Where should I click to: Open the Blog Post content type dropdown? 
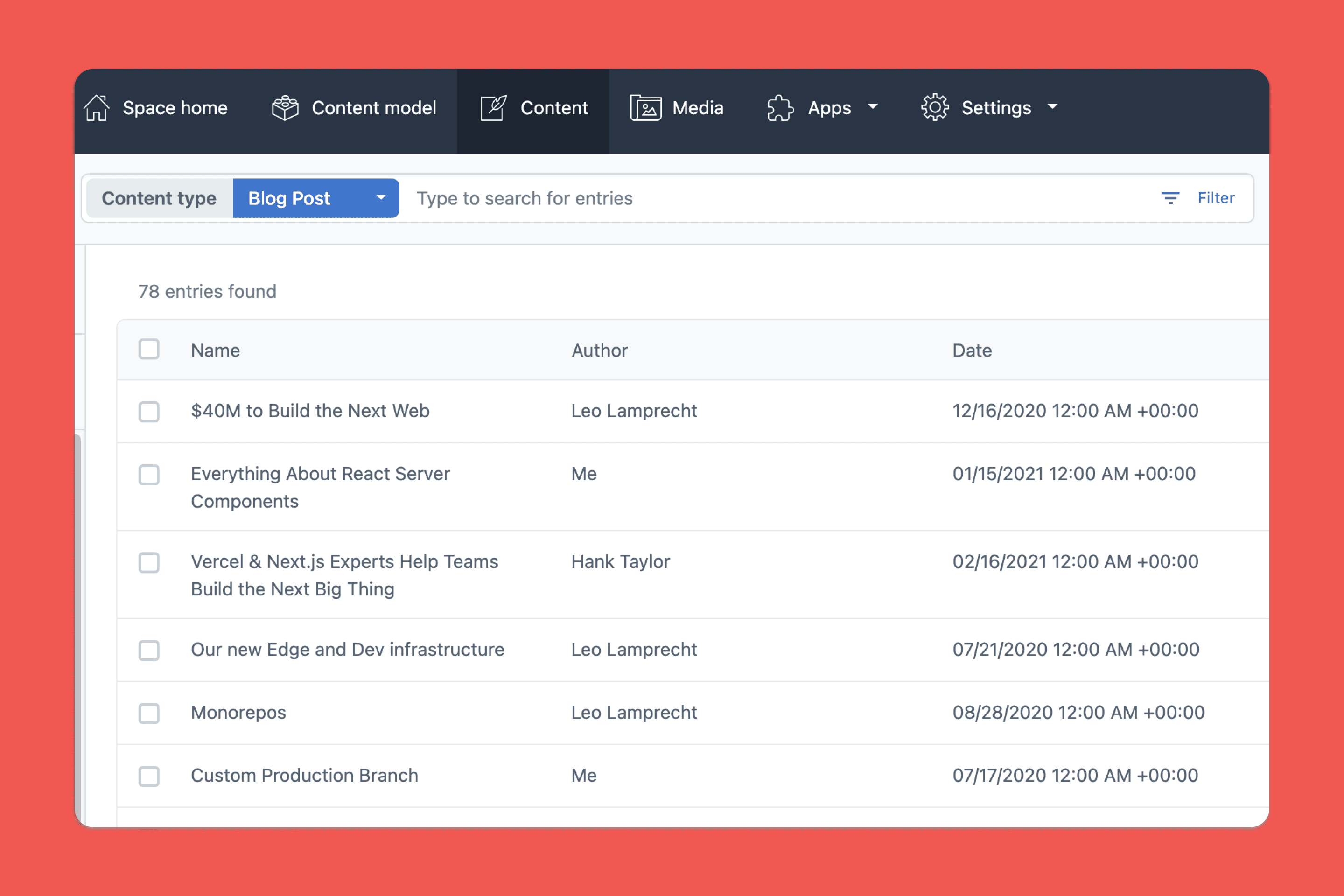pyautogui.click(x=316, y=198)
